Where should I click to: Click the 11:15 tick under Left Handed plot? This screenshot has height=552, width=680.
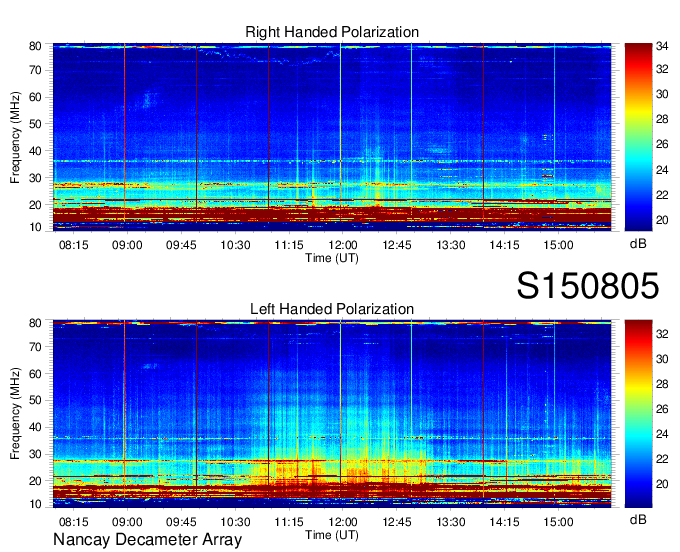[x=289, y=522]
